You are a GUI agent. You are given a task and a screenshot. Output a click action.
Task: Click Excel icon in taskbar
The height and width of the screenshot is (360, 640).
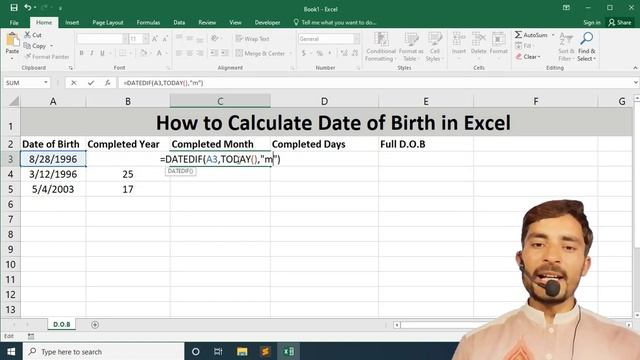point(289,351)
